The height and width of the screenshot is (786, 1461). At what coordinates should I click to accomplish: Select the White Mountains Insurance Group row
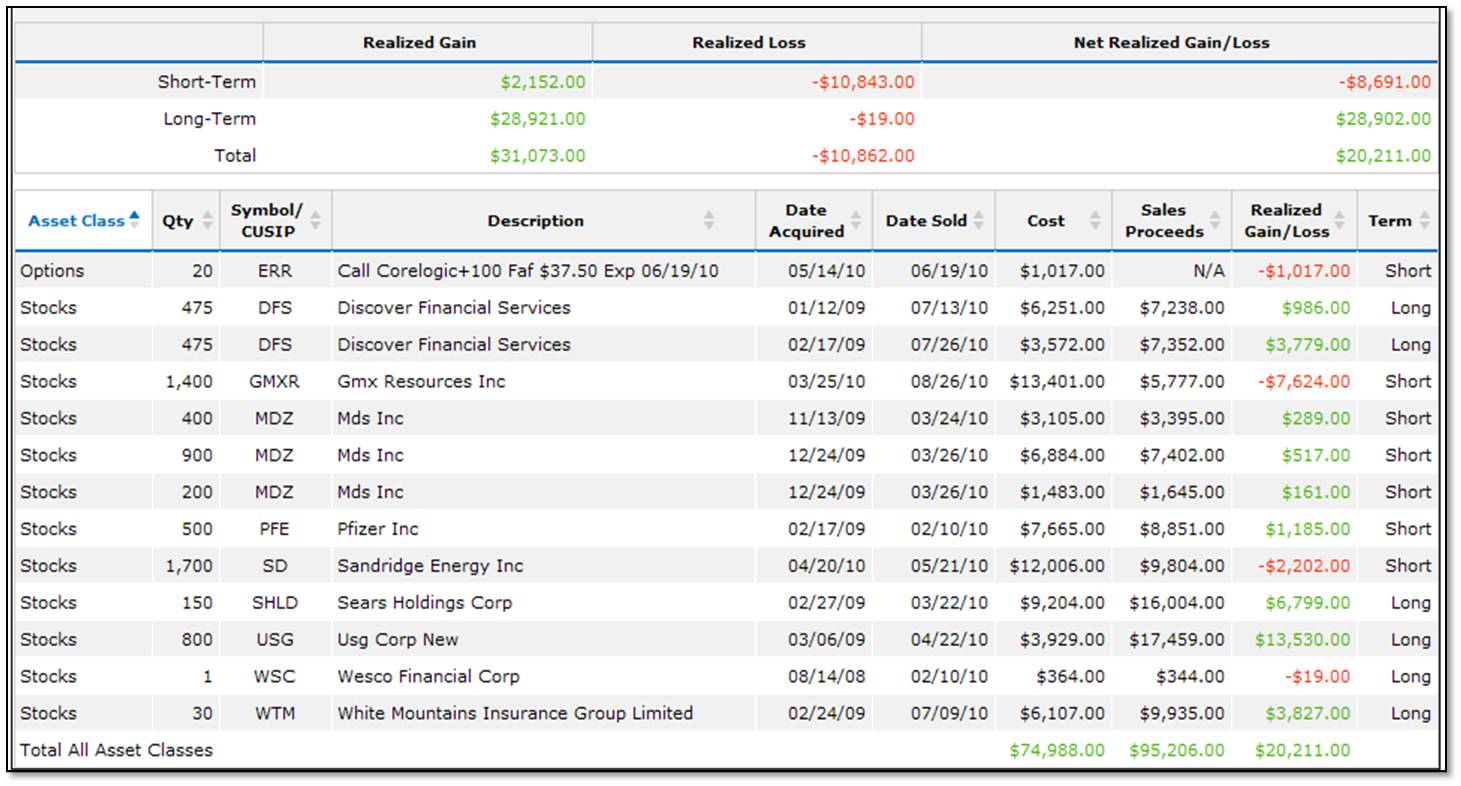click(x=514, y=714)
